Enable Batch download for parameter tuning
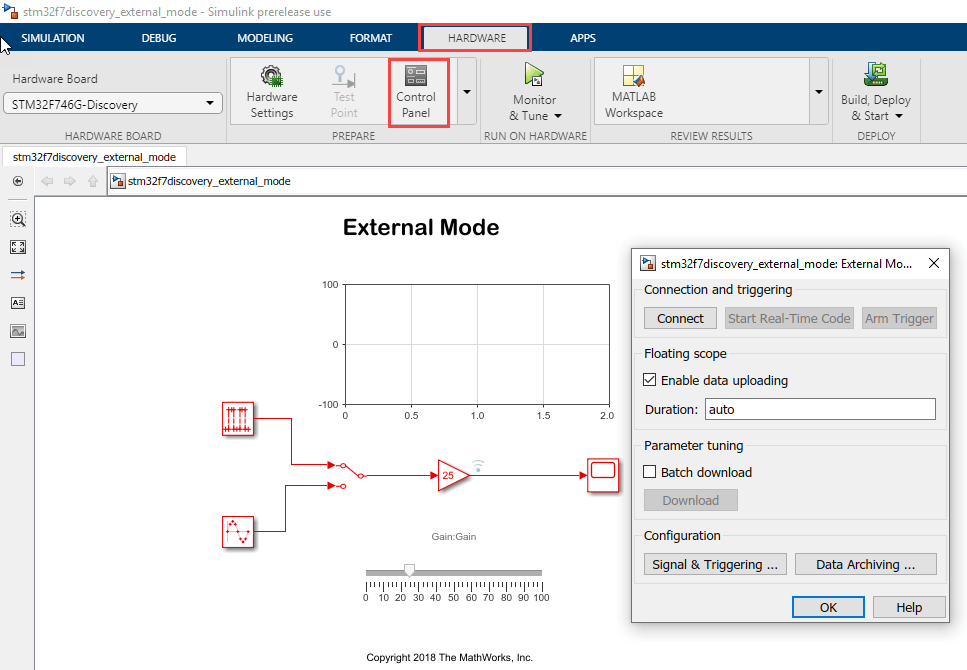The height and width of the screenshot is (670, 967). point(649,471)
